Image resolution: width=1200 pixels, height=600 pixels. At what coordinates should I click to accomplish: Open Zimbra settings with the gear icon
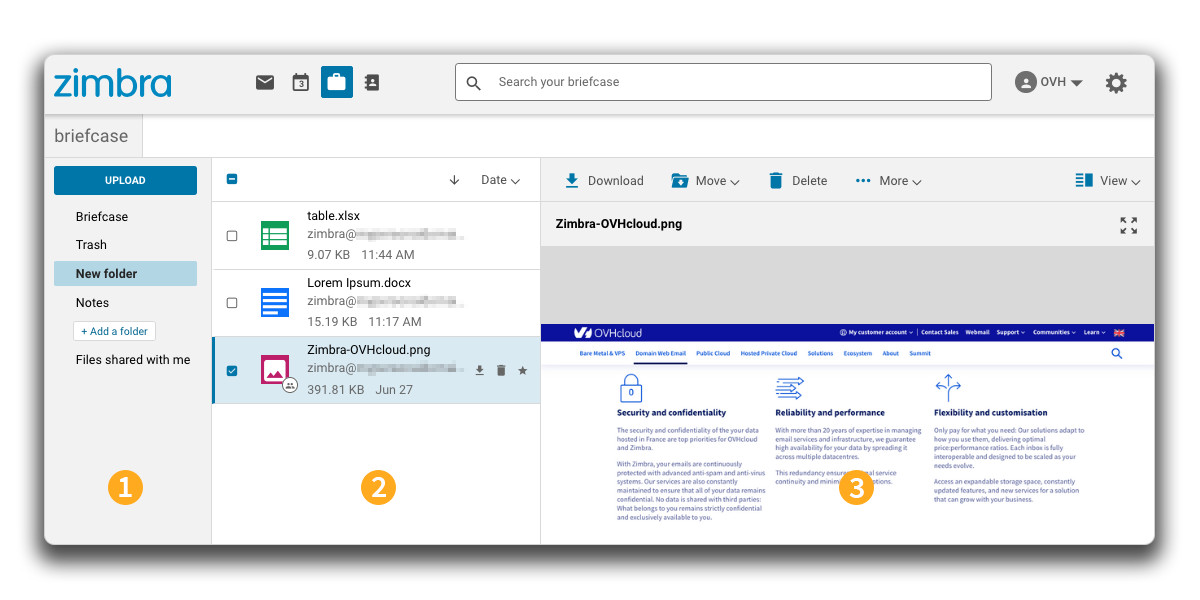[x=1116, y=83]
